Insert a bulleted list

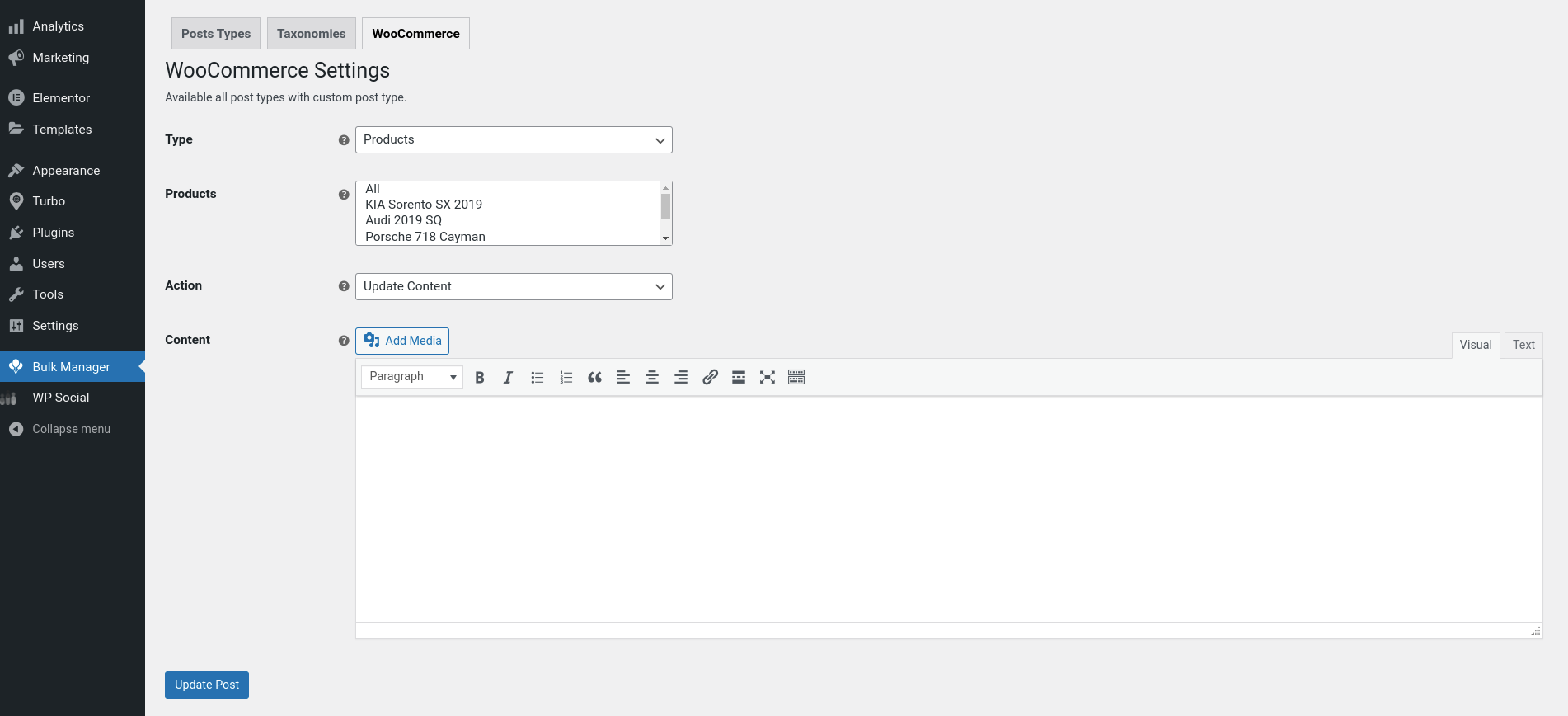[538, 377]
